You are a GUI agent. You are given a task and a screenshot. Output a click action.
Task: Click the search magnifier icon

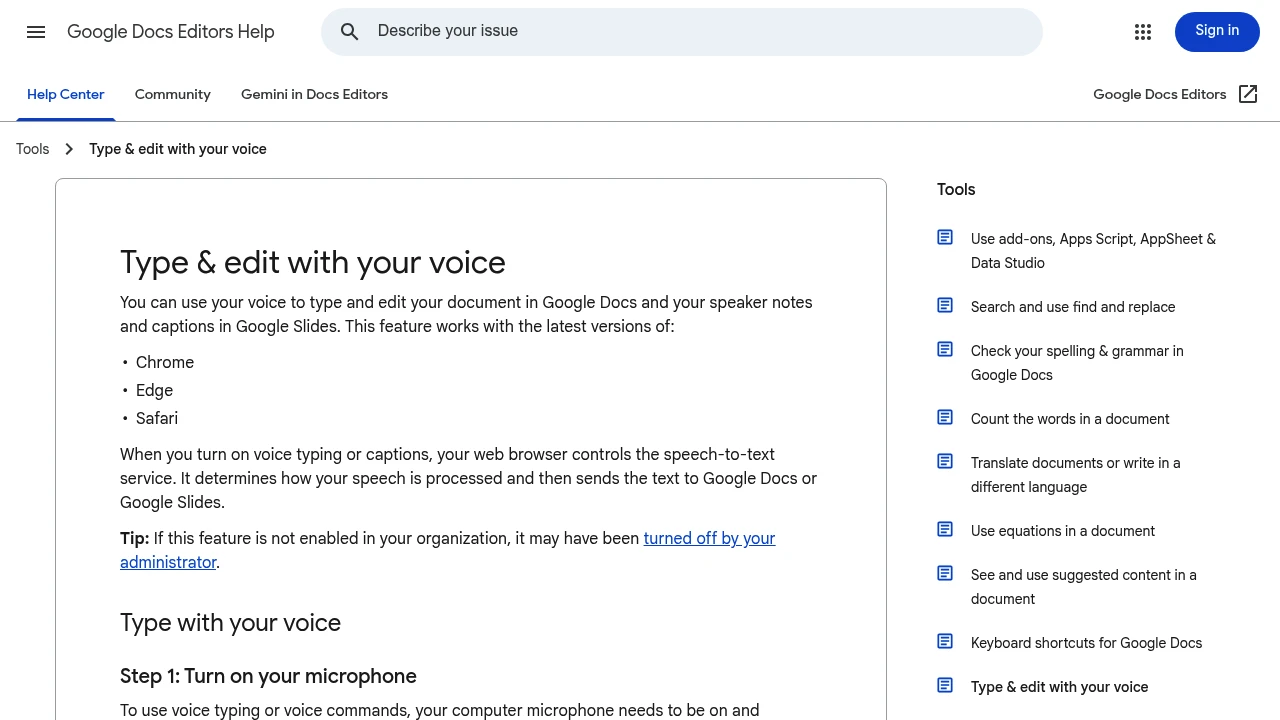click(349, 32)
